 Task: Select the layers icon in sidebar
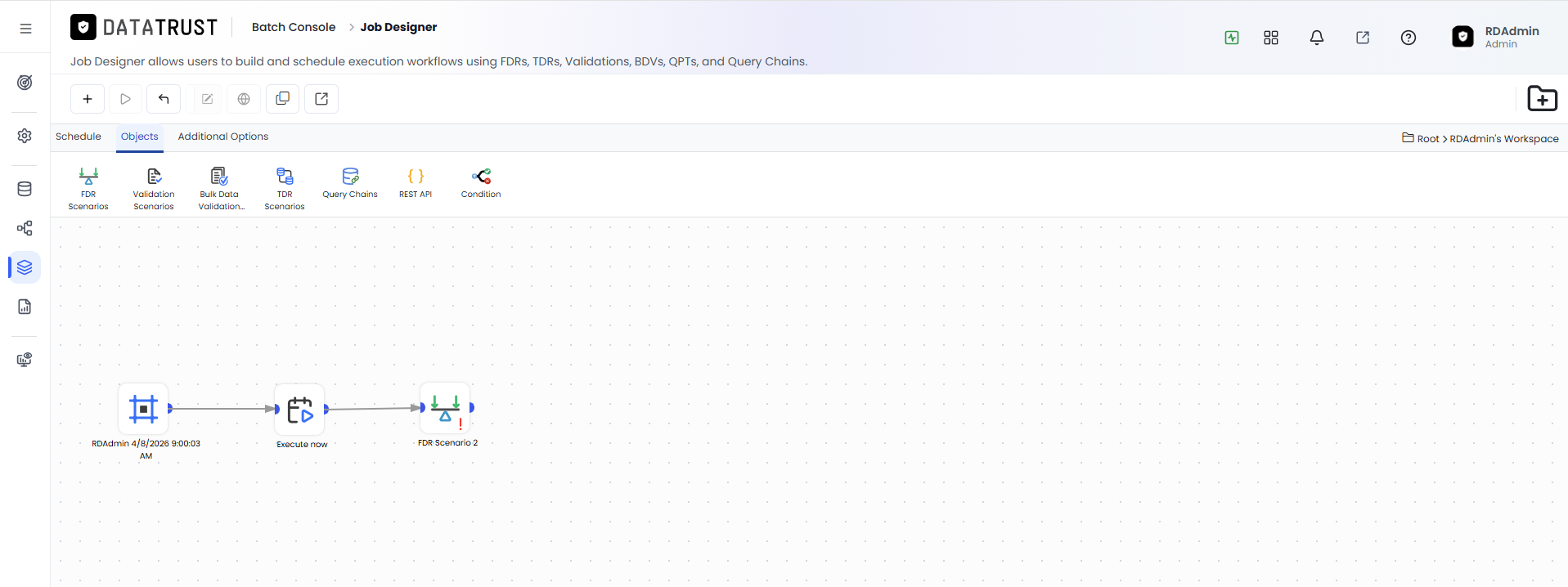tap(25, 267)
